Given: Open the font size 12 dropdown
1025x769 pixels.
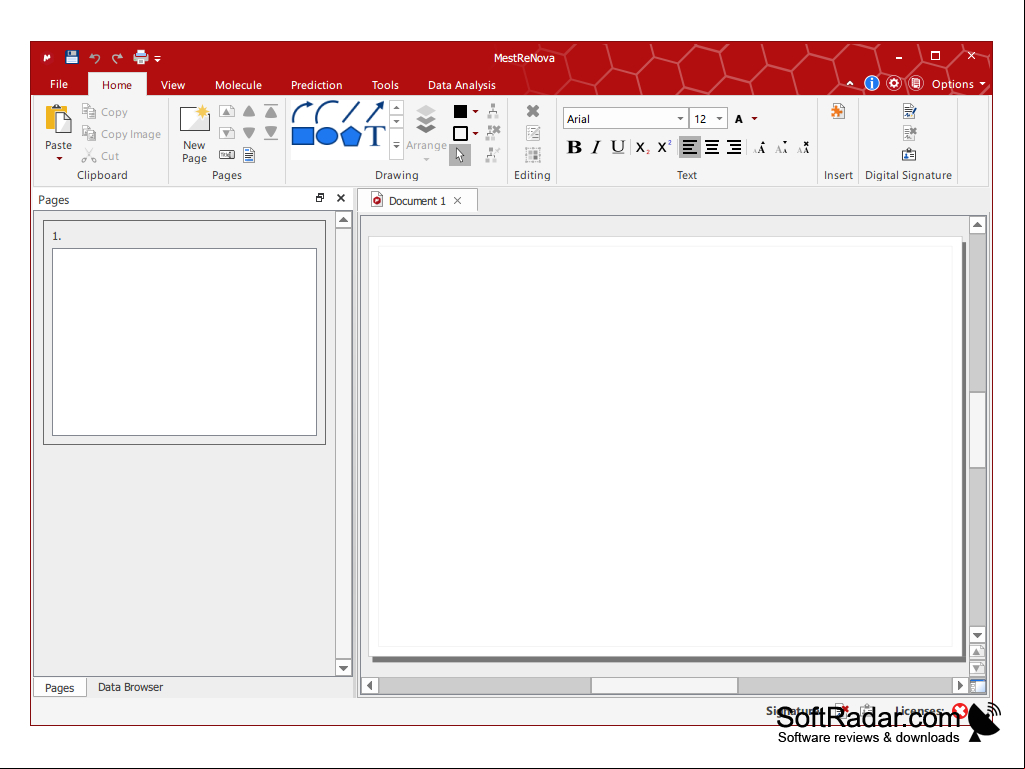Looking at the screenshot, I should [x=719, y=118].
